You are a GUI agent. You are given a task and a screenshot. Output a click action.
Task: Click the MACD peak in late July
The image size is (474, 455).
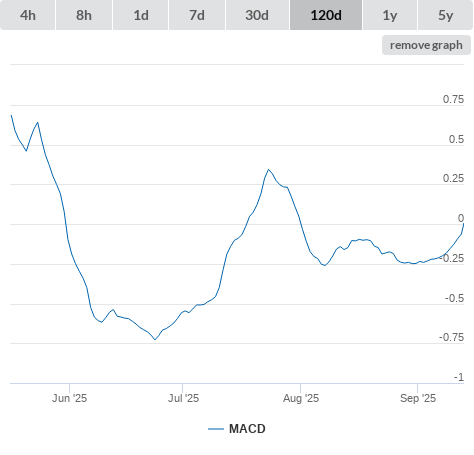[268, 170]
